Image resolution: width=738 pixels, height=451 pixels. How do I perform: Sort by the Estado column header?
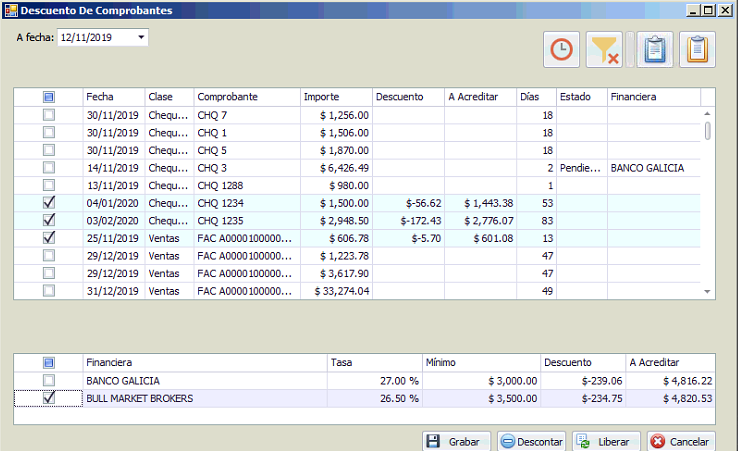582,97
